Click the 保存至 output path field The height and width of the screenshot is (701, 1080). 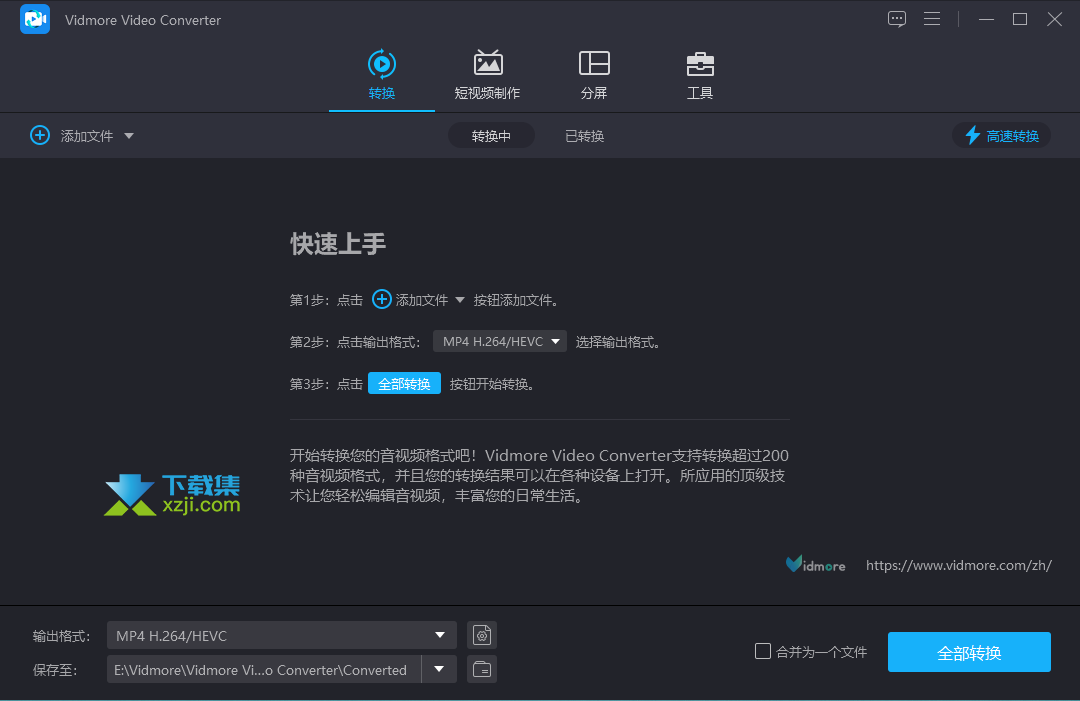tap(264, 669)
